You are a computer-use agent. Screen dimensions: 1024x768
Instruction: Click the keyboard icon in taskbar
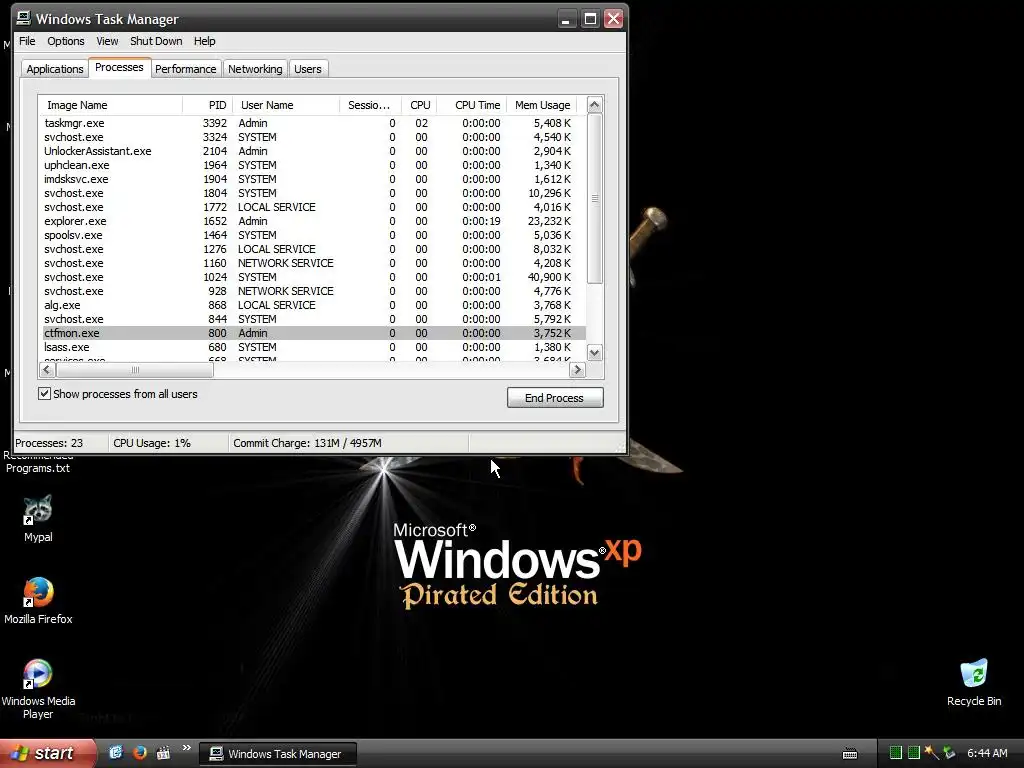[850, 754]
